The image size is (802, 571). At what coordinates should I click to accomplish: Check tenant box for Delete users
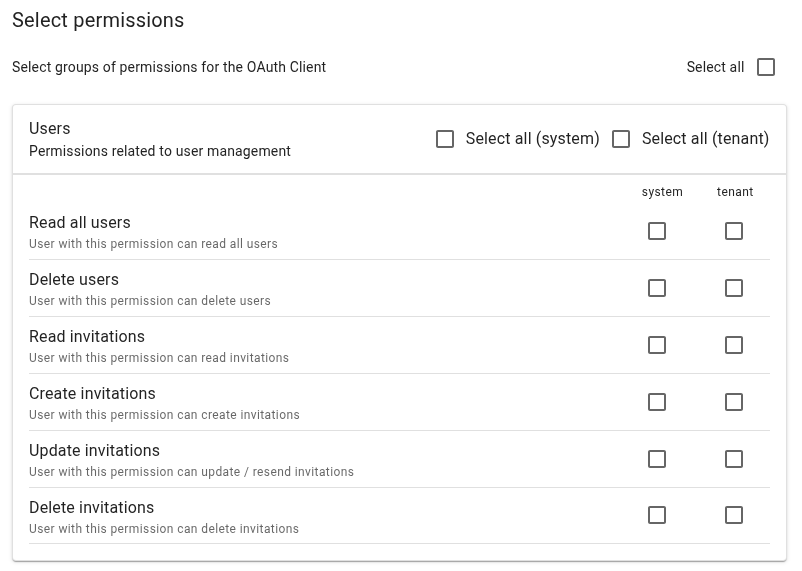tap(734, 288)
